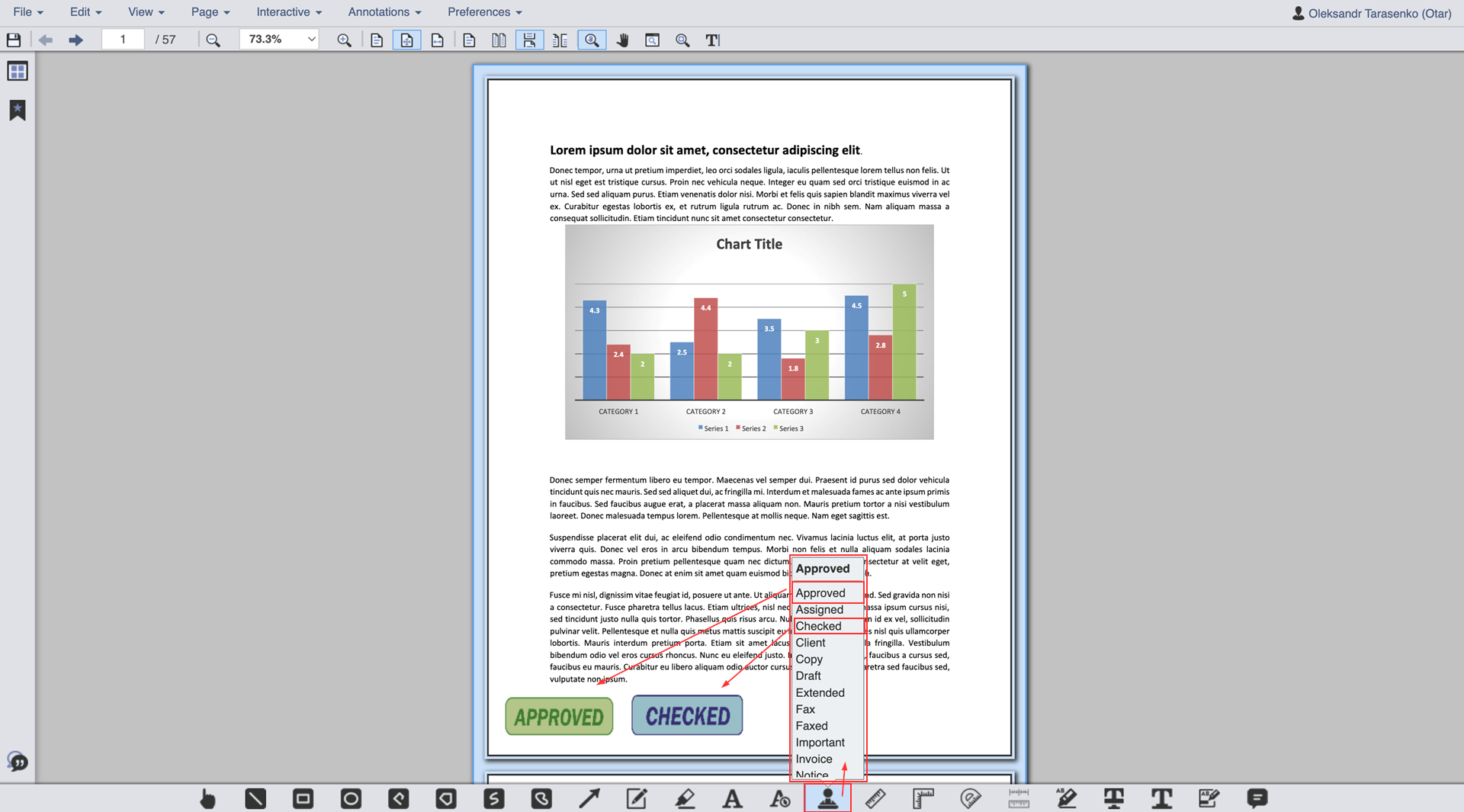Image resolution: width=1464 pixels, height=812 pixels.
Task: Select the Ellipse annotation tool
Action: click(x=351, y=798)
